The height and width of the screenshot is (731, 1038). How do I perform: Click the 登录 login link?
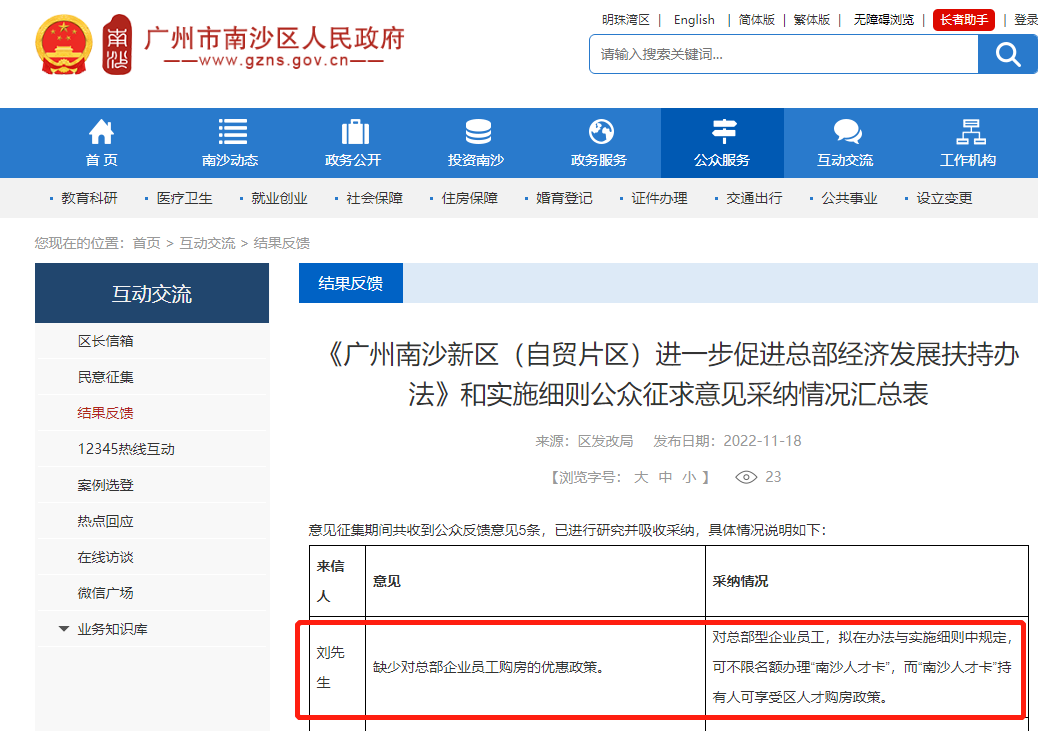click(x=1024, y=20)
